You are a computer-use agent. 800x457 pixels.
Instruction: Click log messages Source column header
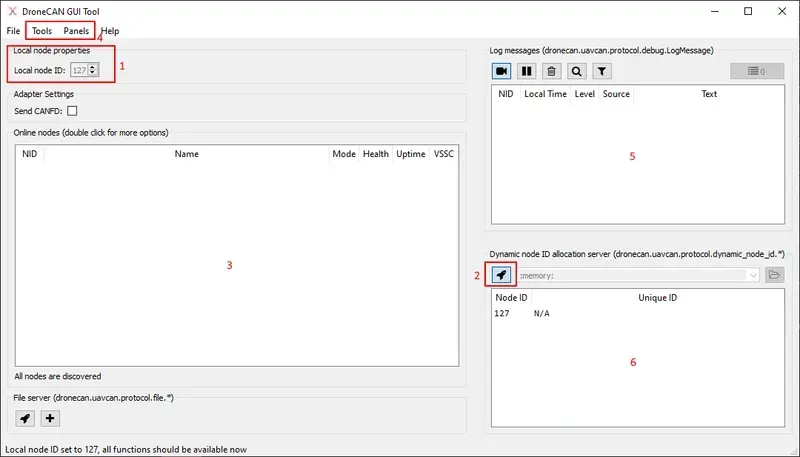(616, 94)
